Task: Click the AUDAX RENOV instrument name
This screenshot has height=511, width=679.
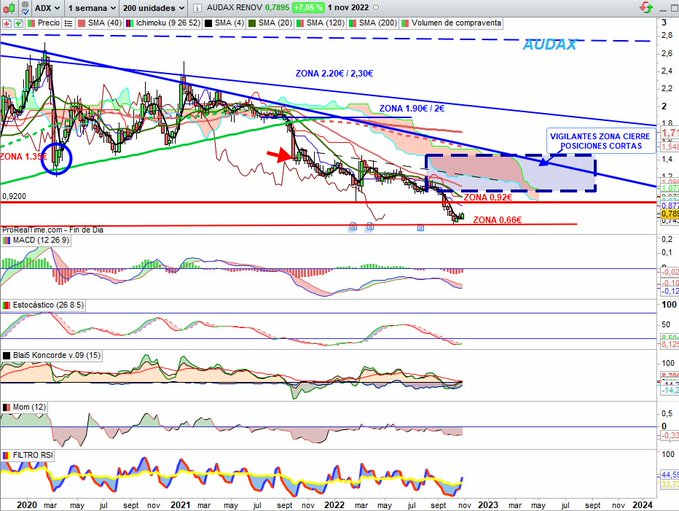Action: pyautogui.click(x=234, y=7)
